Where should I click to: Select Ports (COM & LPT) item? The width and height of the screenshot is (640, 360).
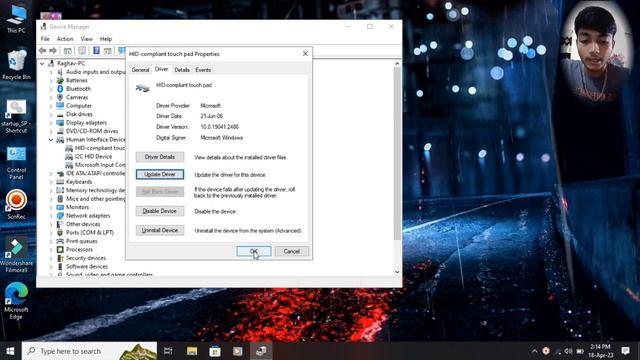coord(90,233)
